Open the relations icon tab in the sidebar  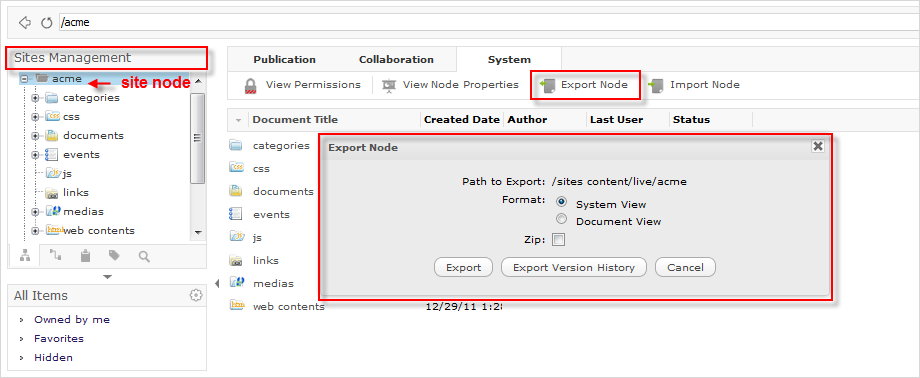(55, 256)
